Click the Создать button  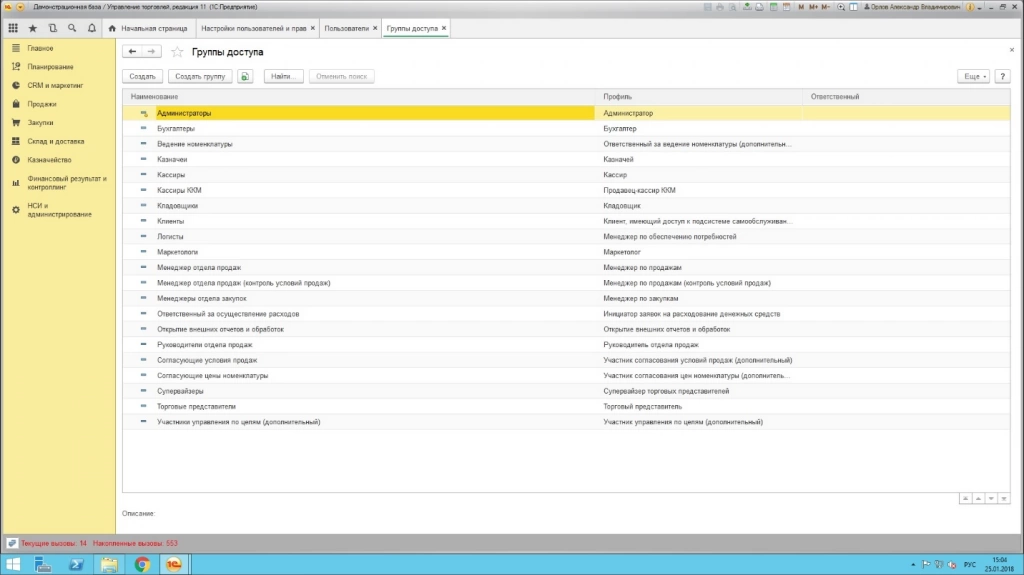click(142, 76)
